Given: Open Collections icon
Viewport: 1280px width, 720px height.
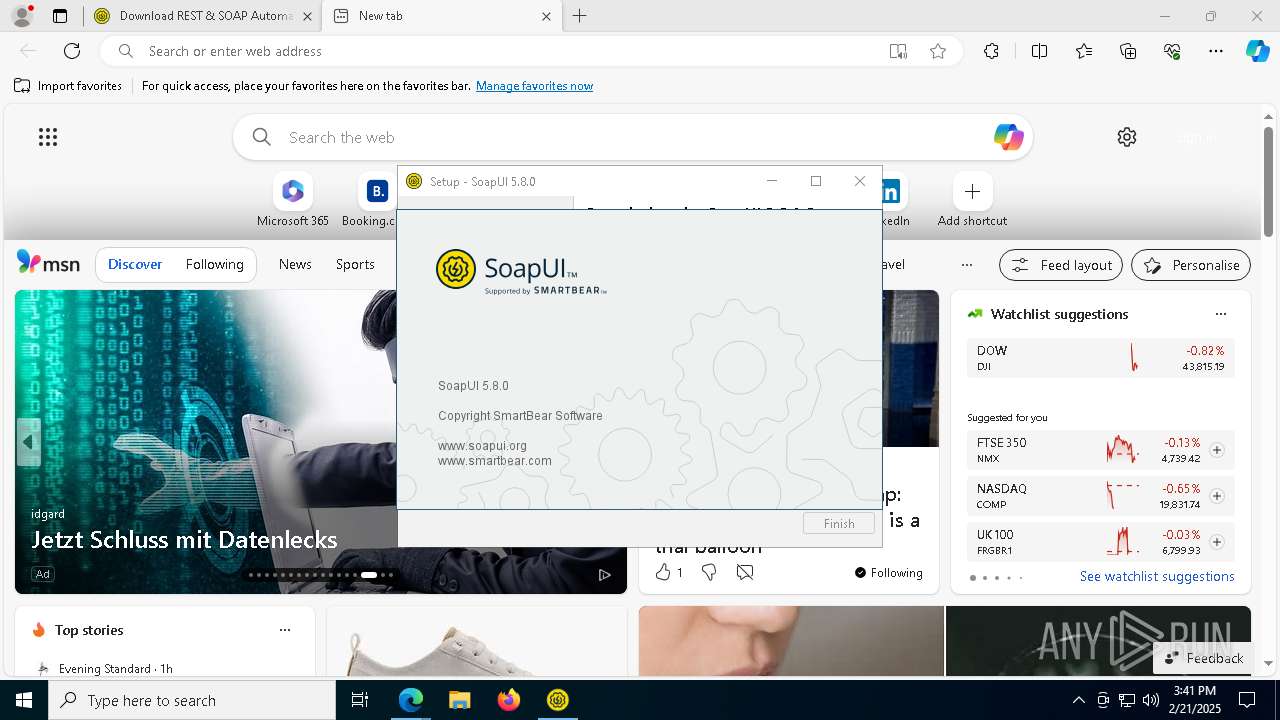Looking at the screenshot, I should tap(1128, 51).
